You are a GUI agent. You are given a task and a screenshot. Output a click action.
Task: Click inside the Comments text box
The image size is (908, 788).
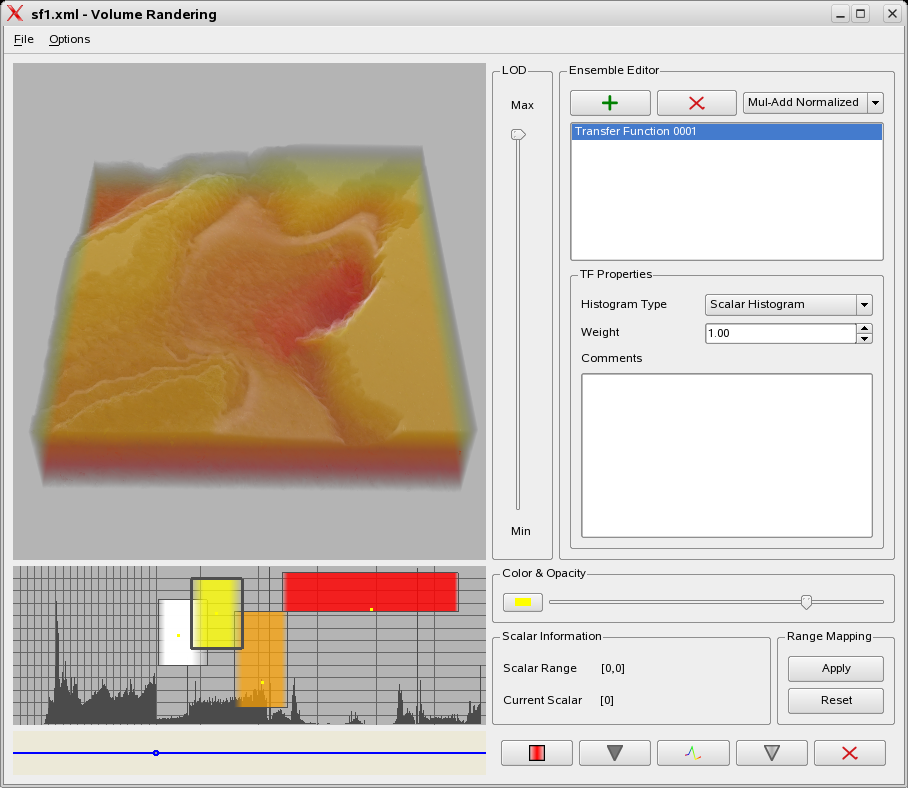[x=727, y=456]
